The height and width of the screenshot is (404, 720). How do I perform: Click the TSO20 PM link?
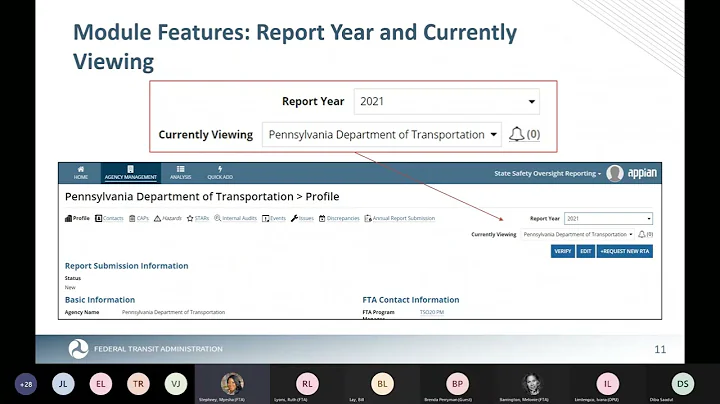(432, 312)
